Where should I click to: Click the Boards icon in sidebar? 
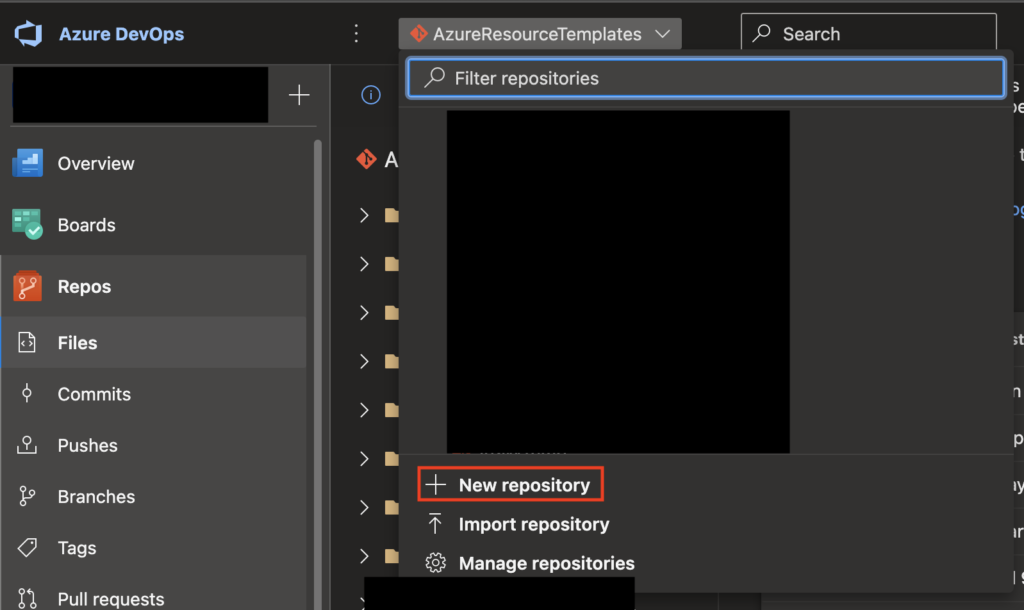27,225
